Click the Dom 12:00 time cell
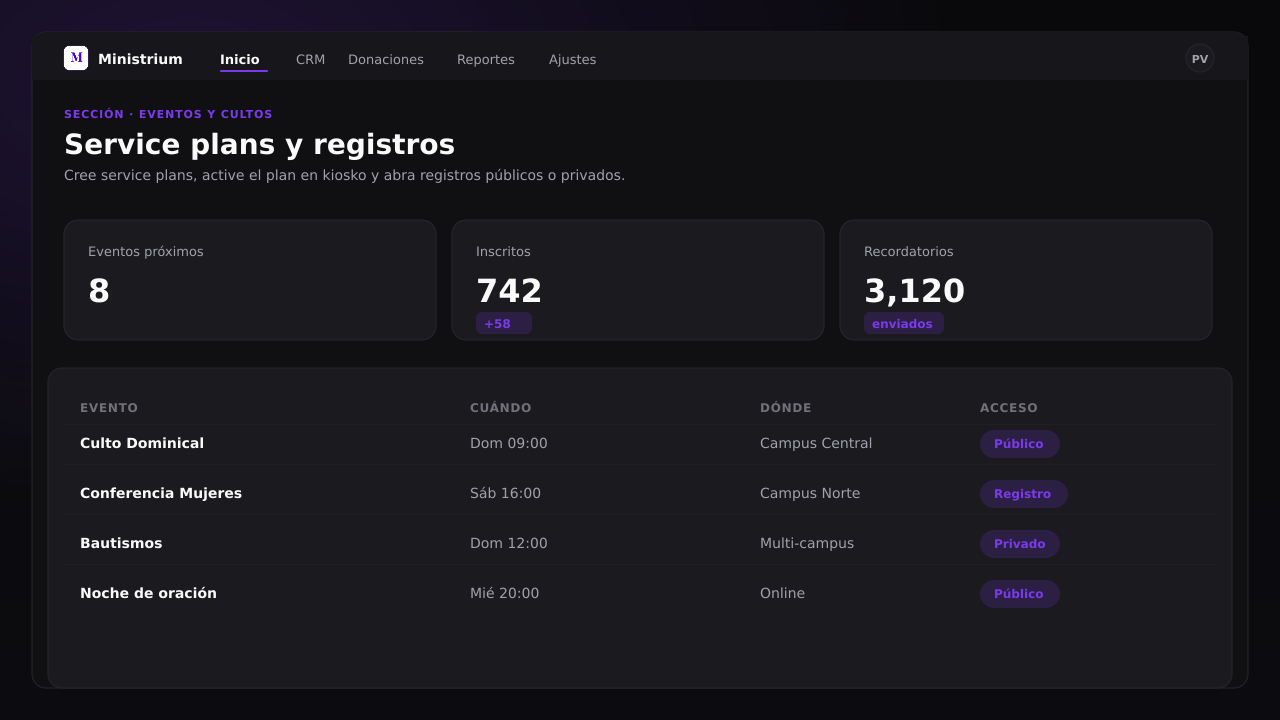 [509, 543]
